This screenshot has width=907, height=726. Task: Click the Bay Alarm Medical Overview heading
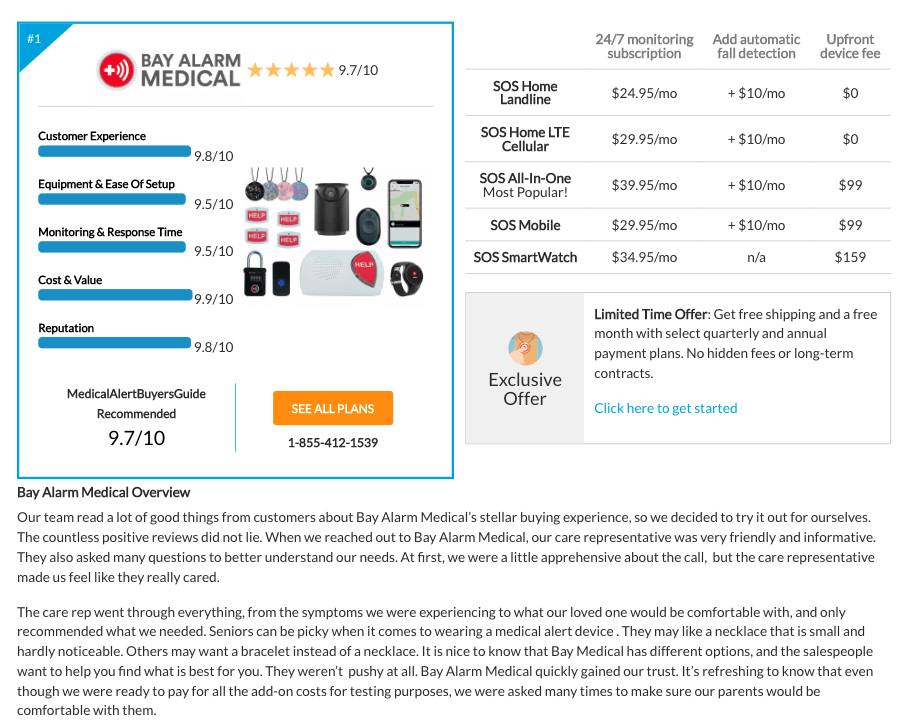103,492
